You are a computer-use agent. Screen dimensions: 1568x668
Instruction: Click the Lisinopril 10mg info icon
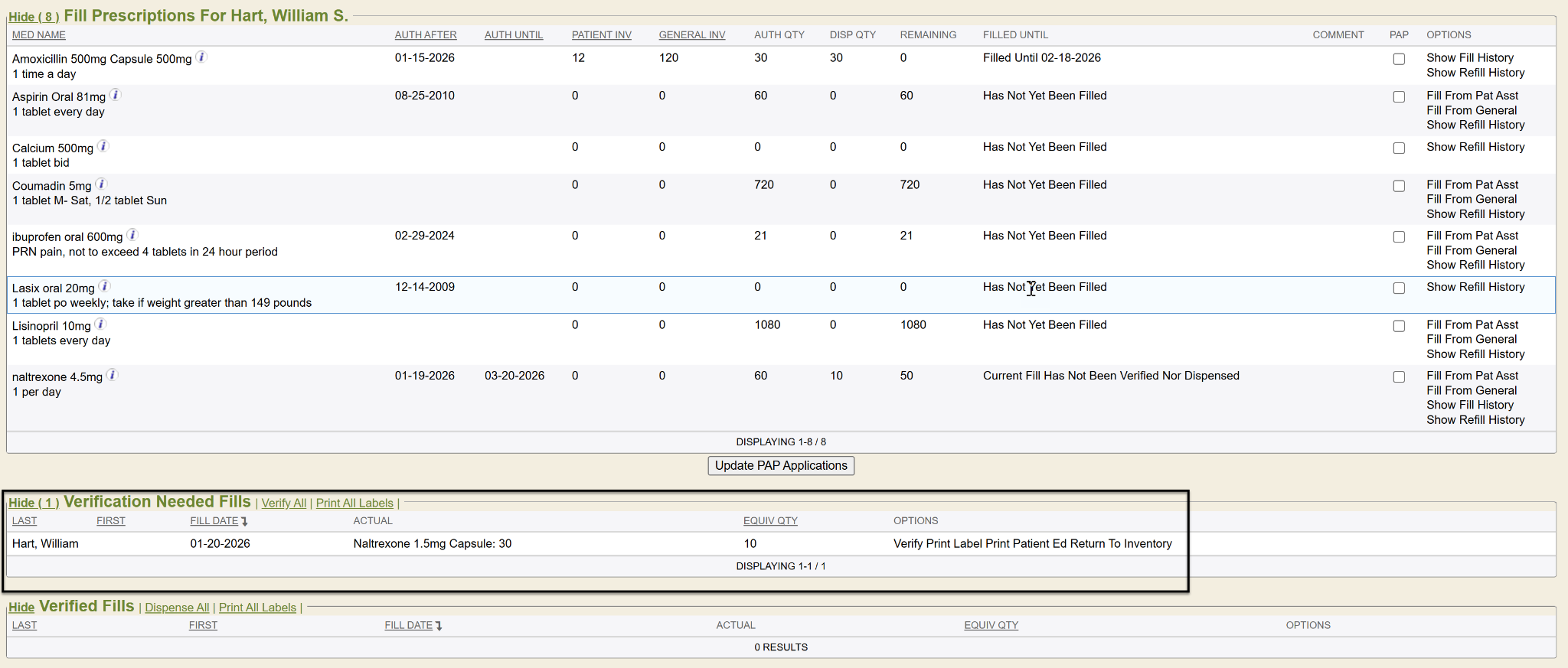(x=100, y=324)
